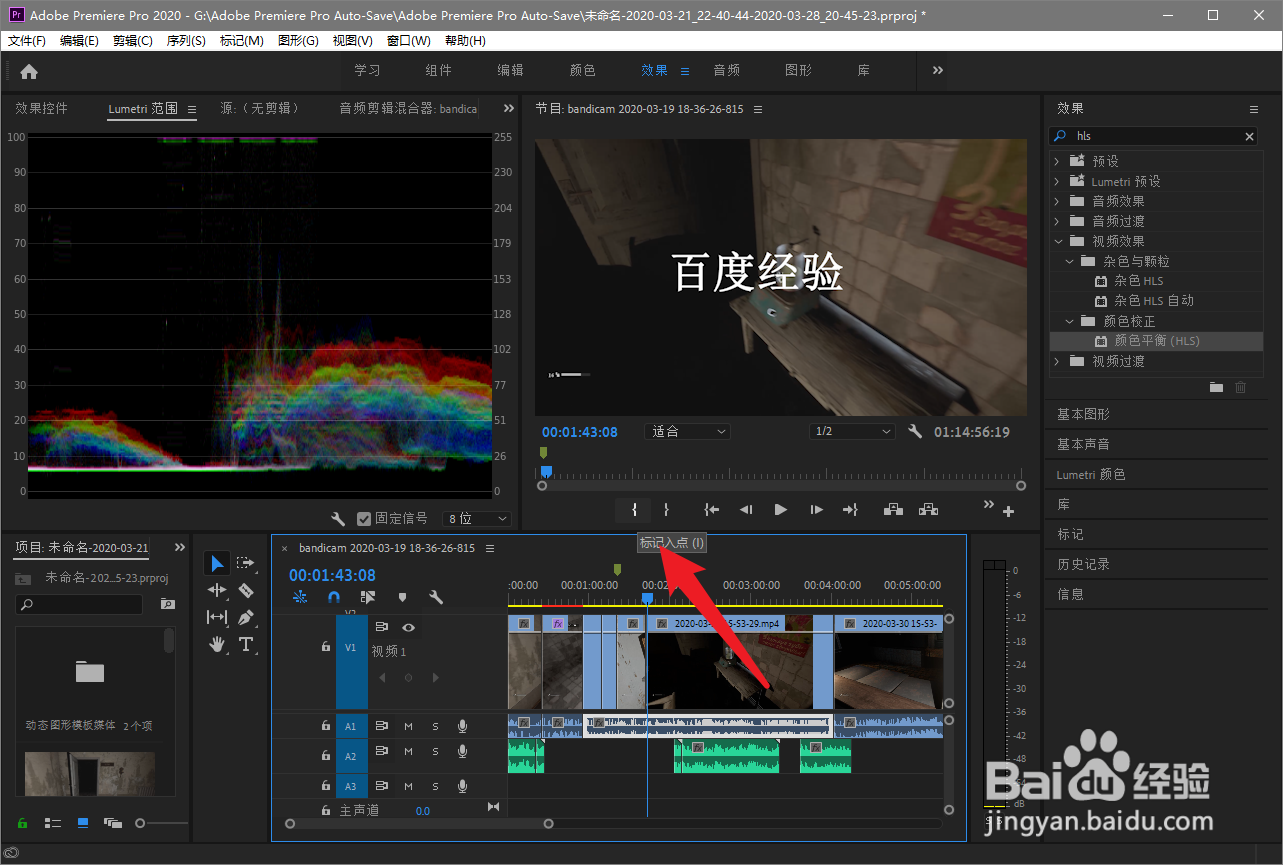Screen dimensions: 1283x865
Task: Select the Track Select Forward tool
Action: [246, 563]
